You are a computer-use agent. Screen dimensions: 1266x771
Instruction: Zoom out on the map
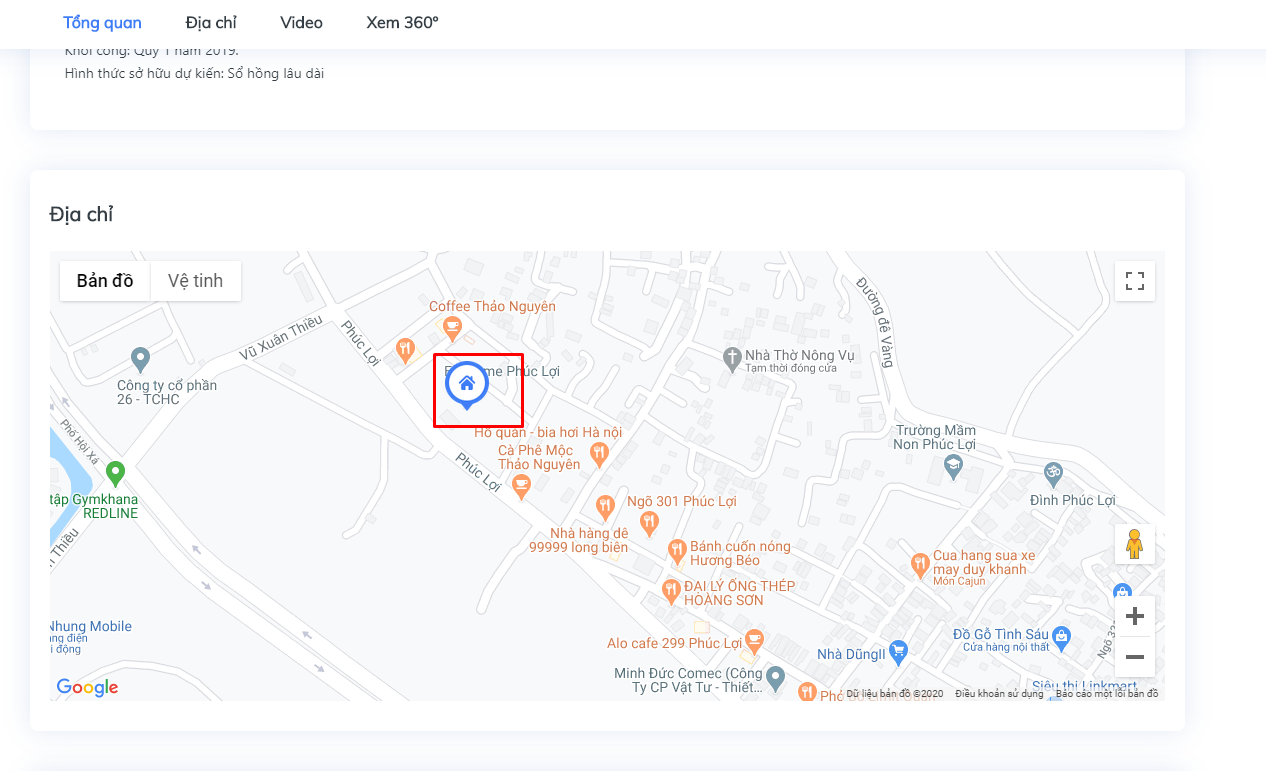coord(1135,657)
